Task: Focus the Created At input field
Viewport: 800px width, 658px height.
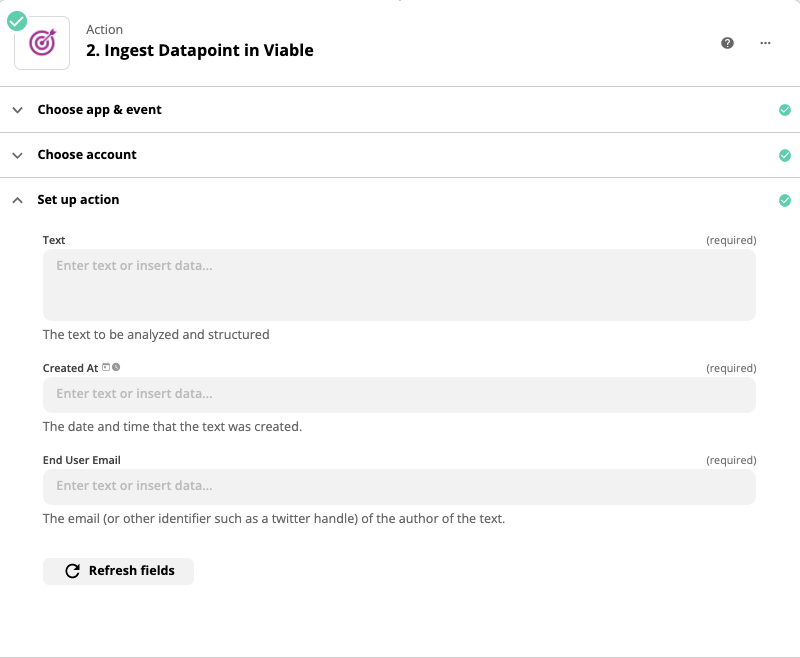Action: (x=399, y=395)
